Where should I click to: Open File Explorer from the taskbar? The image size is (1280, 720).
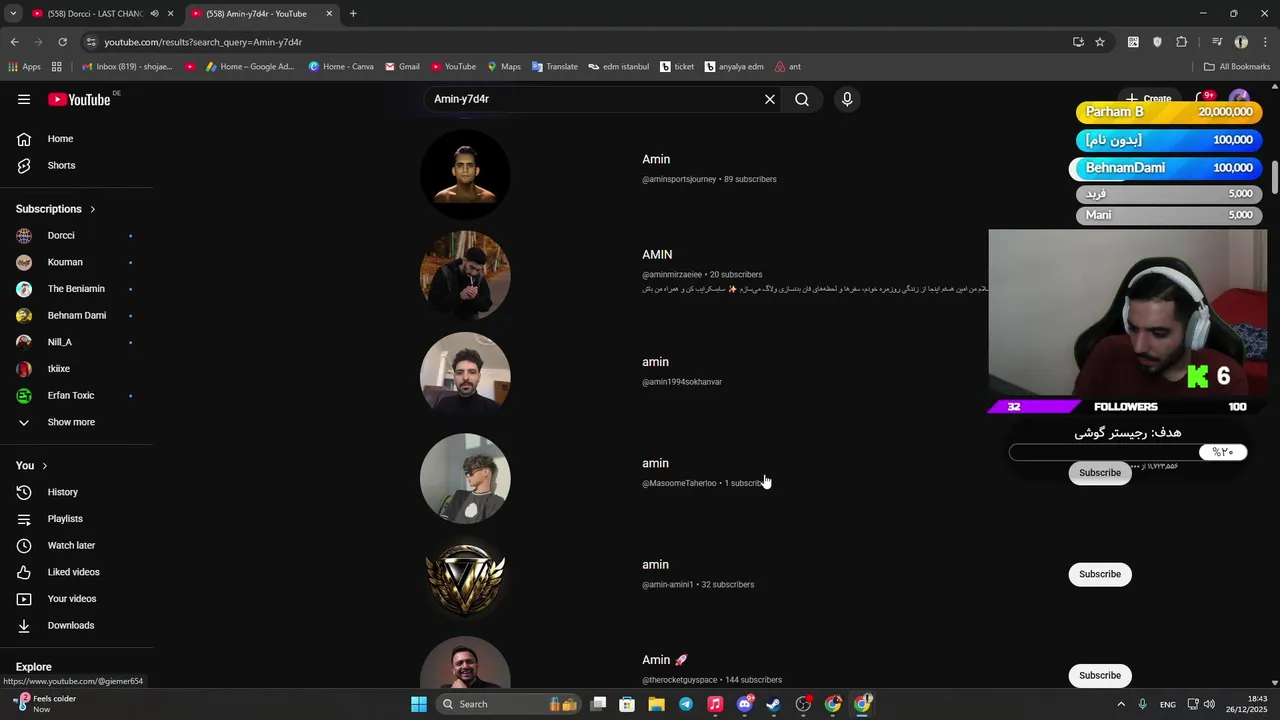(657, 704)
